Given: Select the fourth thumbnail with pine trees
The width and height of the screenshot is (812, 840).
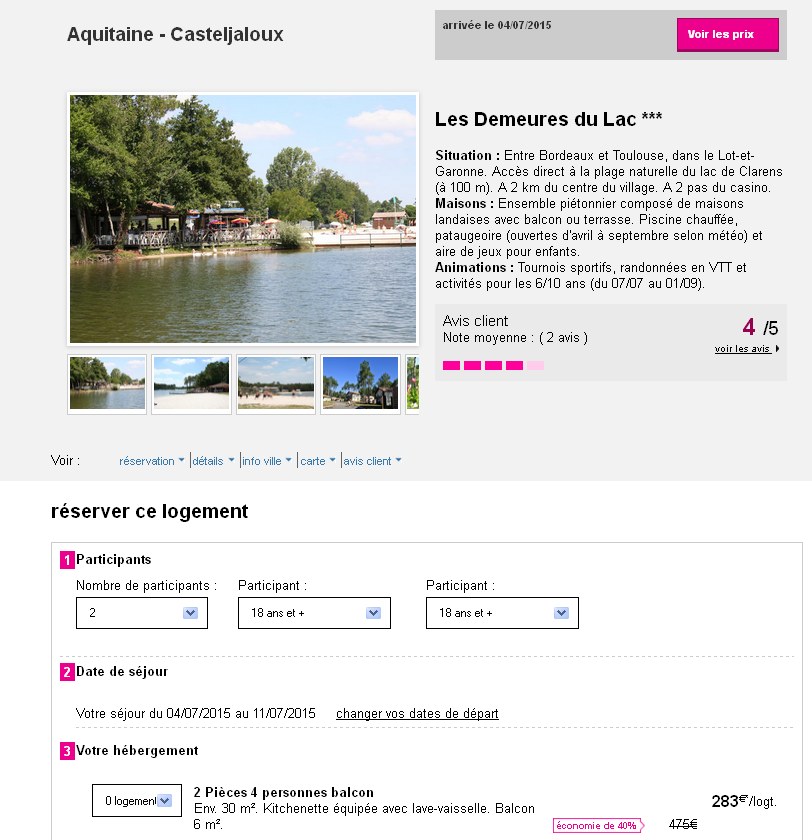Looking at the screenshot, I should (360, 383).
